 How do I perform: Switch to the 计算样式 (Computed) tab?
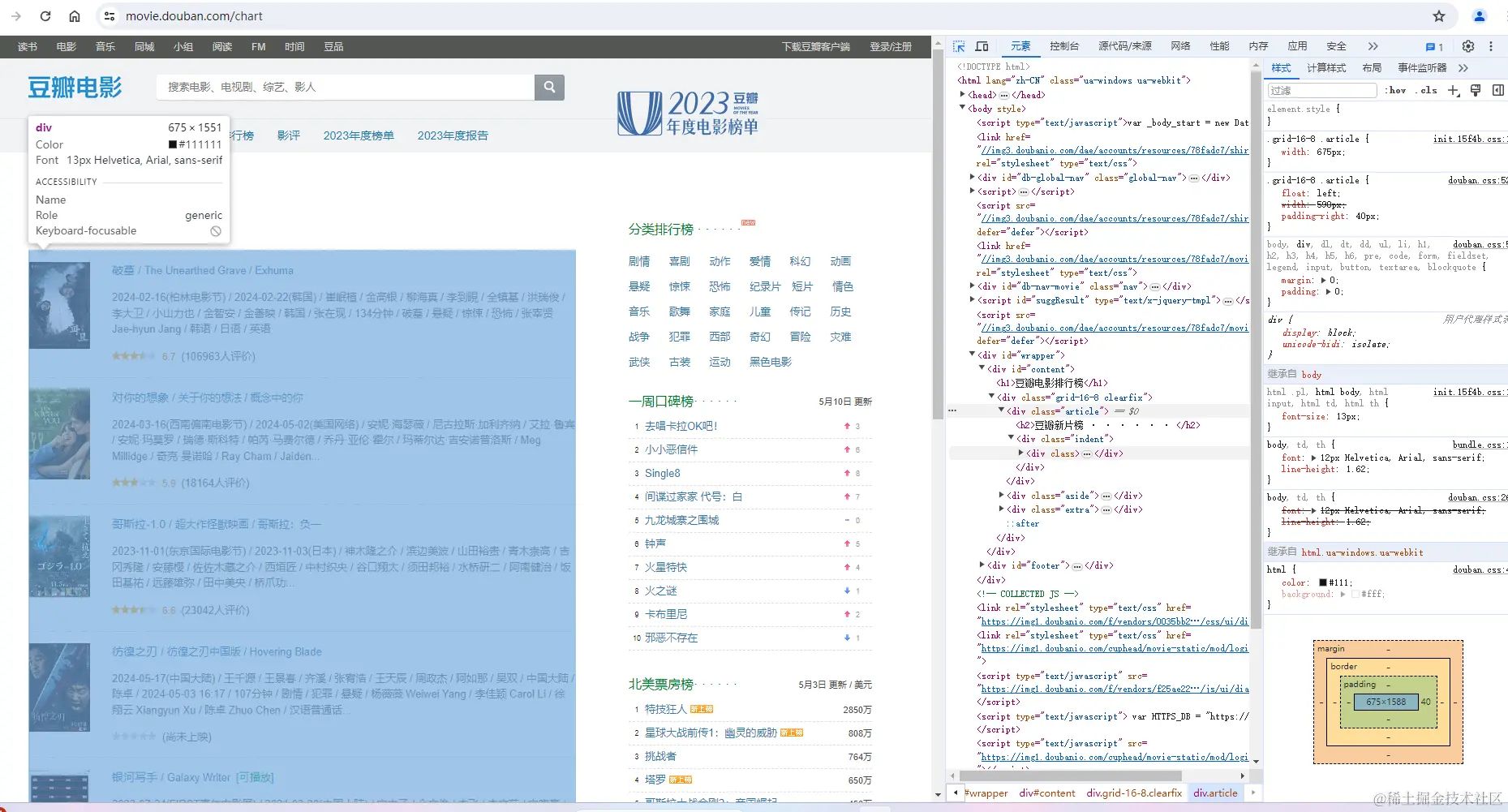click(1326, 68)
